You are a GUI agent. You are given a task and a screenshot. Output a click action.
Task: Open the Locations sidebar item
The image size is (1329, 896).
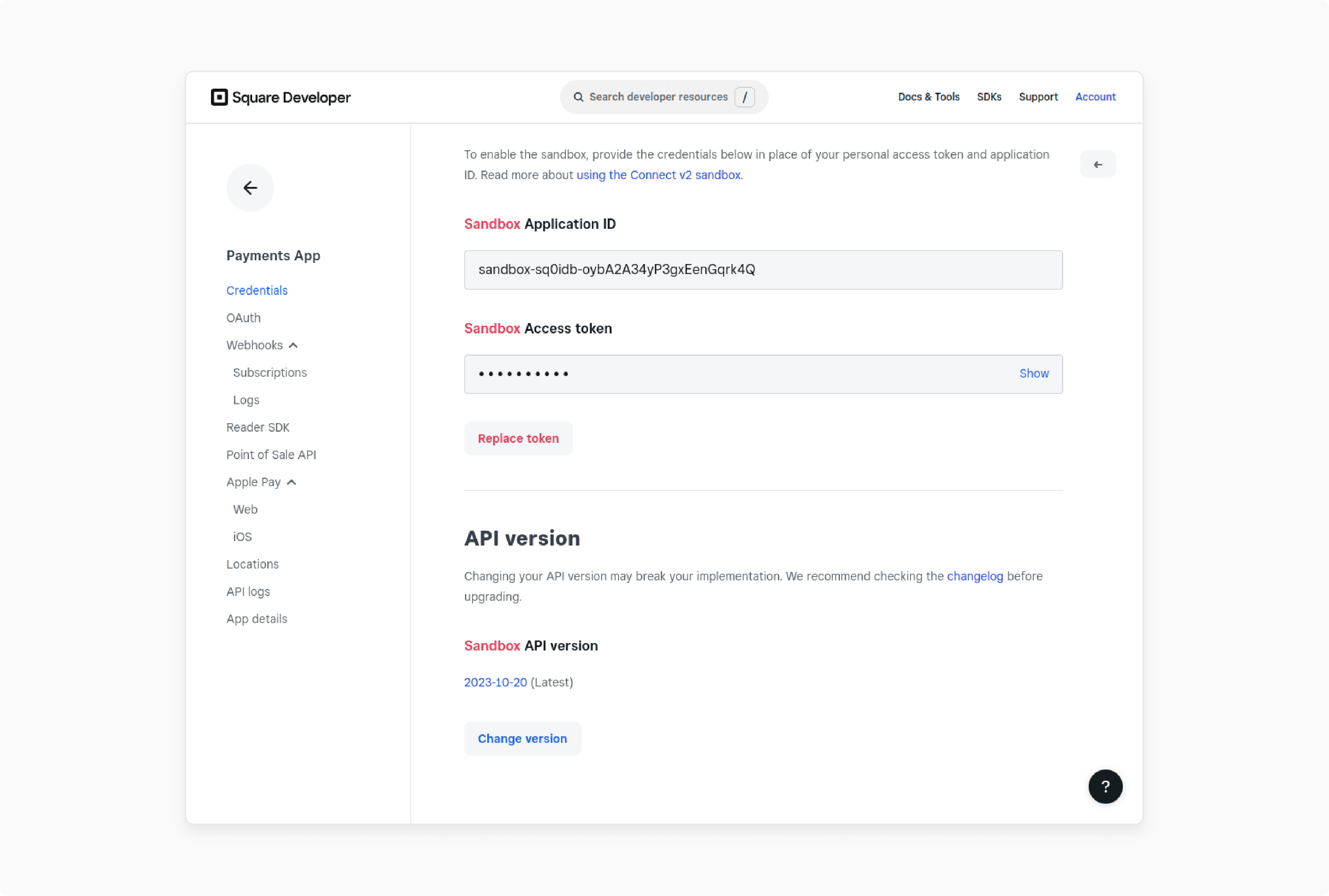(x=252, y=564)
